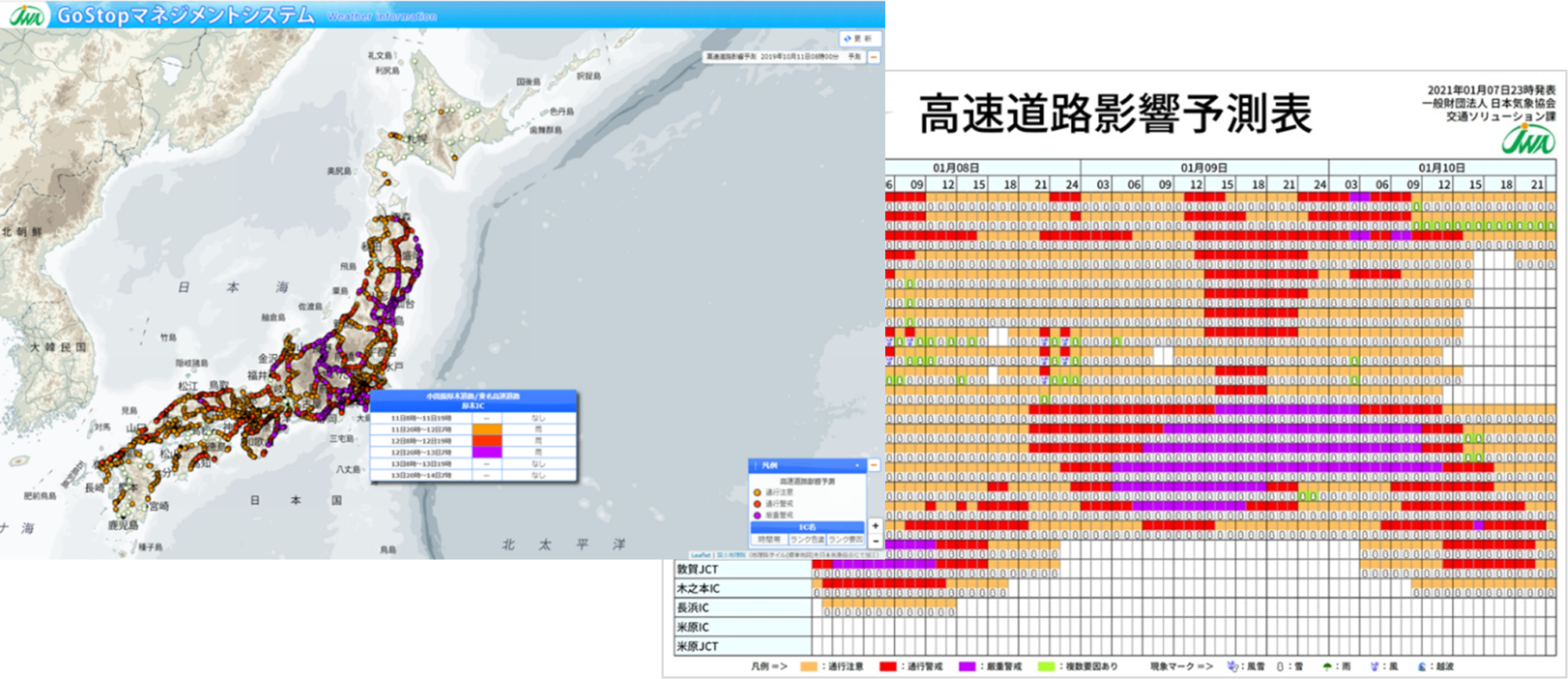1568x679 pixels.
Task: Open the Leaflet attribution link
Action: 701,555
